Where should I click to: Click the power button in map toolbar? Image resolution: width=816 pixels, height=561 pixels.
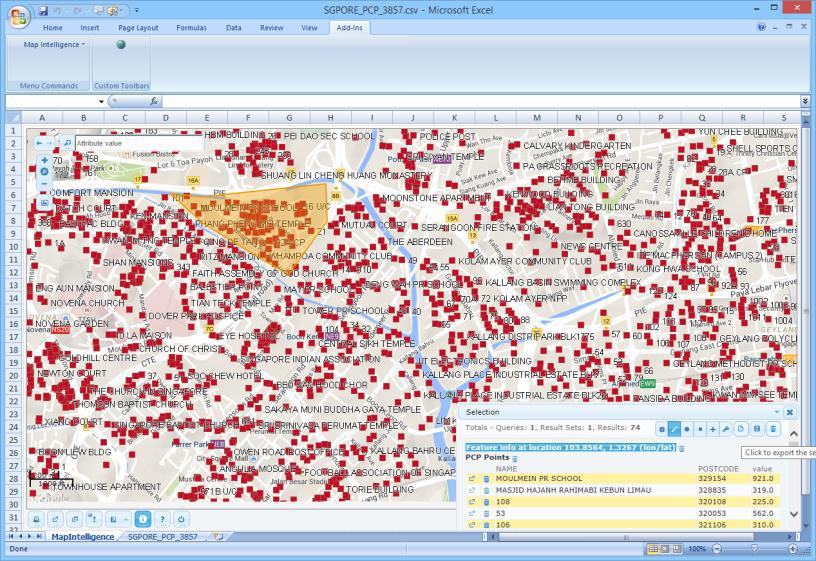pyautogui.click(x=181, y=519)
